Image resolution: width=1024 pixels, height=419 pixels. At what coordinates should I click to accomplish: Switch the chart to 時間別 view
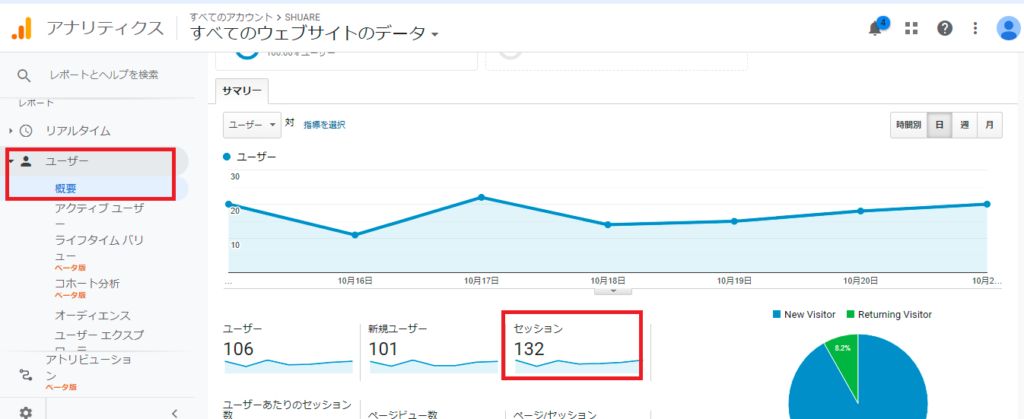909,125
